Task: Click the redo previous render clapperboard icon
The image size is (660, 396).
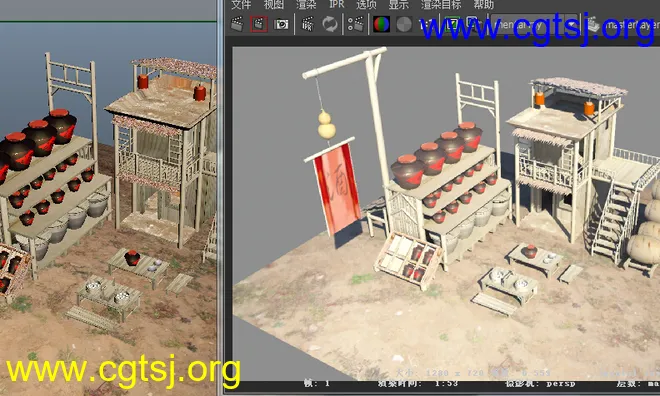Action: point(238,24)
